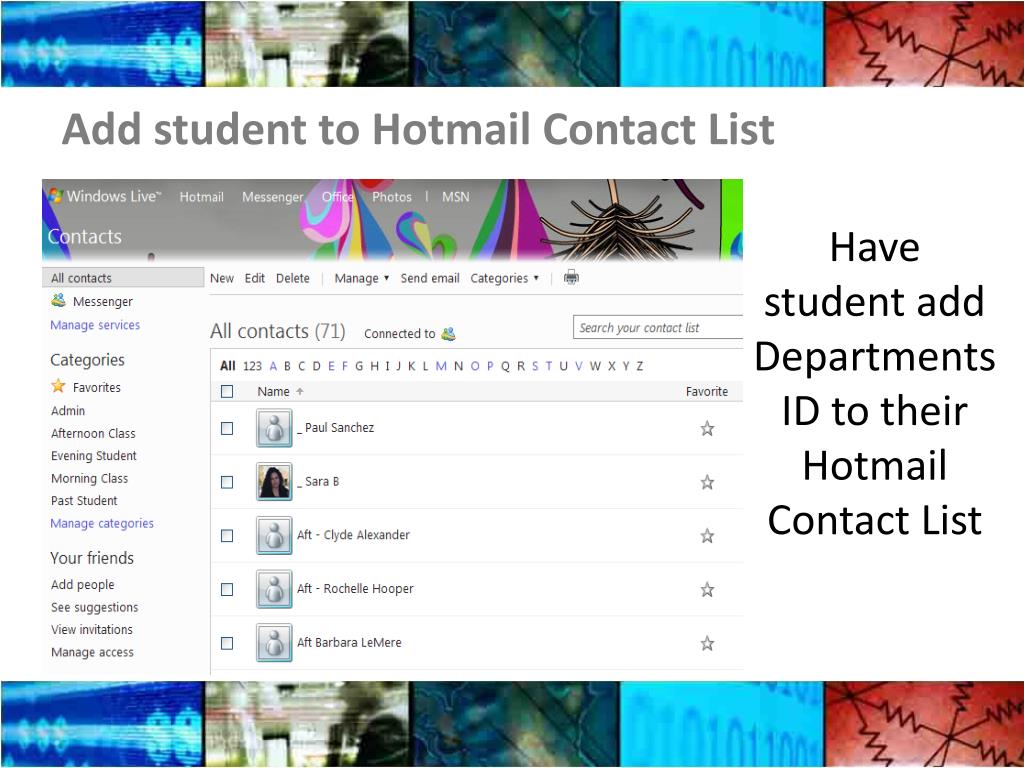Click the Delete toolbar button

(x=293, y=278)
